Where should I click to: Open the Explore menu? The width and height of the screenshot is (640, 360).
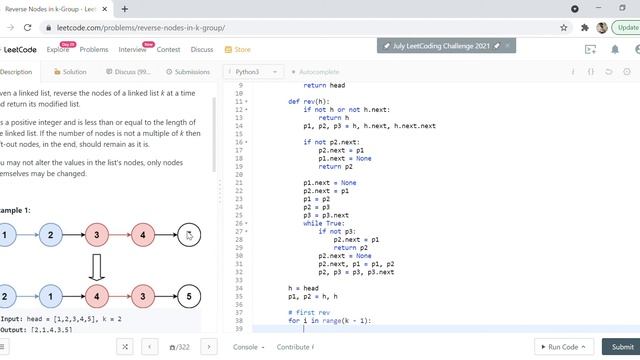(x=58, y=49)
